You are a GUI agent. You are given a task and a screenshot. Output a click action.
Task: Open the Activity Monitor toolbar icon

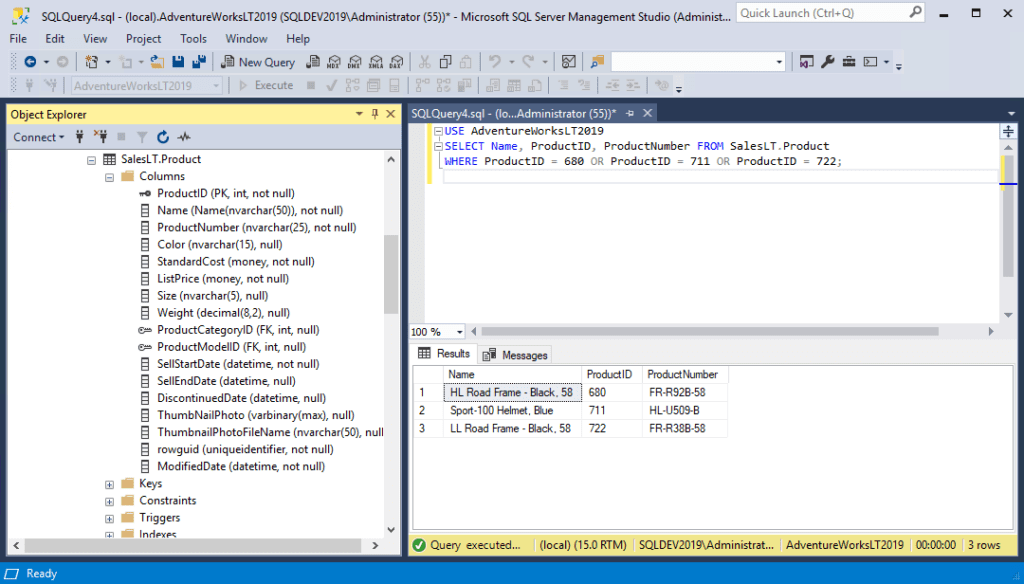(569, 61)
